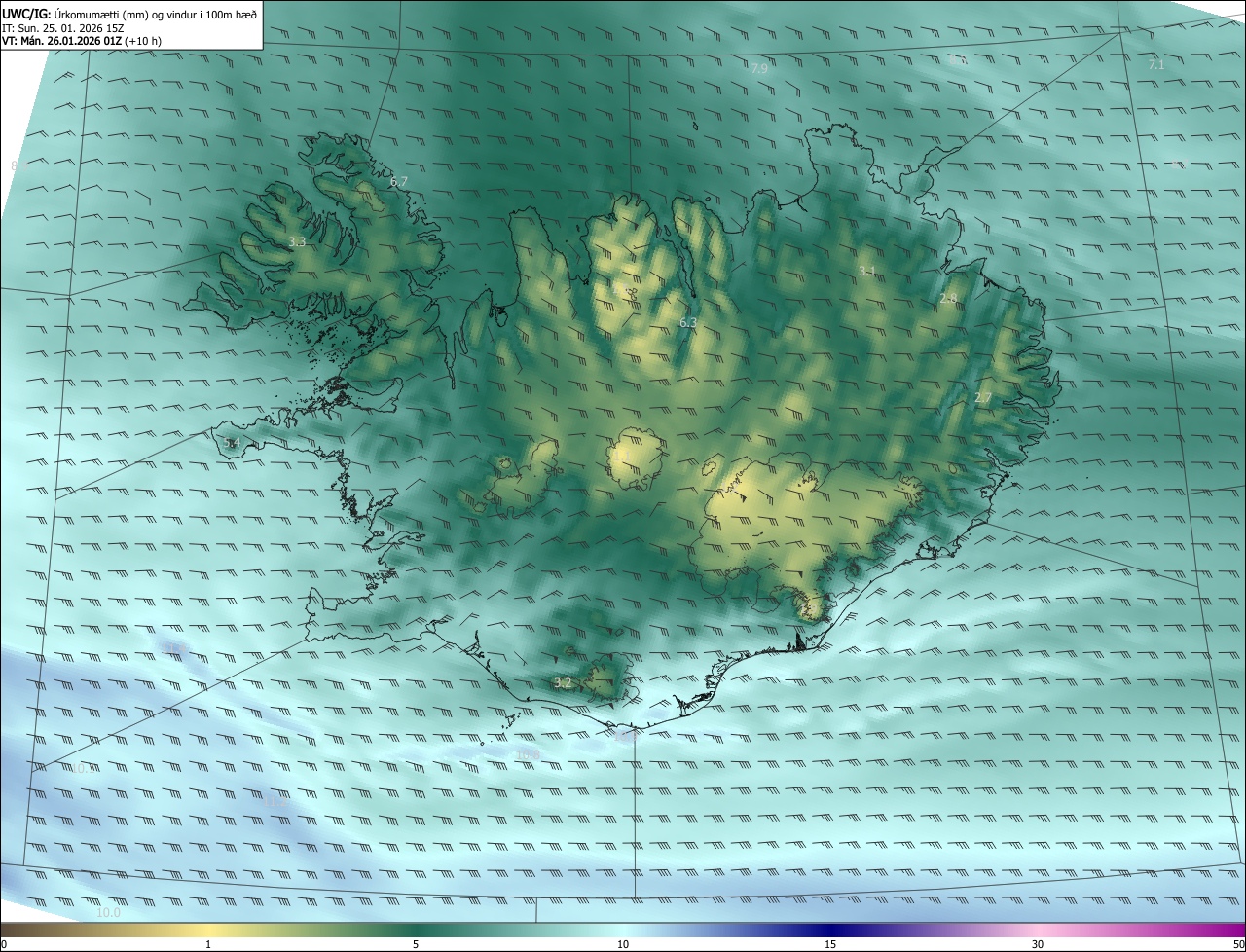Click the 5 tick on the color scale
Screen dimensions: 1246x952
click(416, 944)
